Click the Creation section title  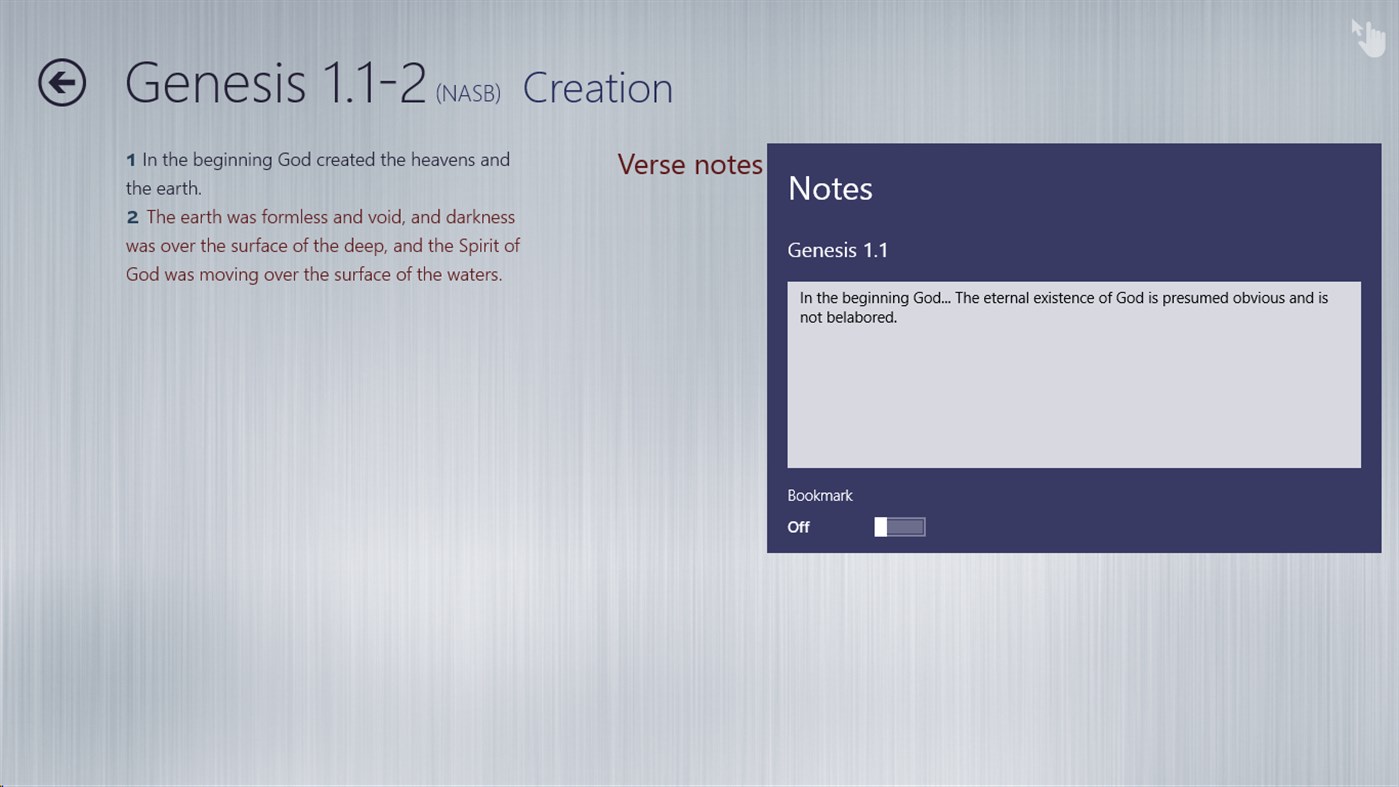point(597,88)
